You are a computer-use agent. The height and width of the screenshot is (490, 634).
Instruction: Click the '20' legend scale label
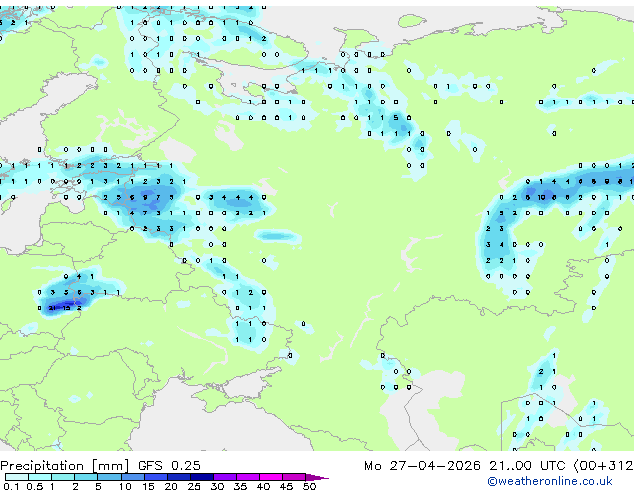[x=171, y=486]
